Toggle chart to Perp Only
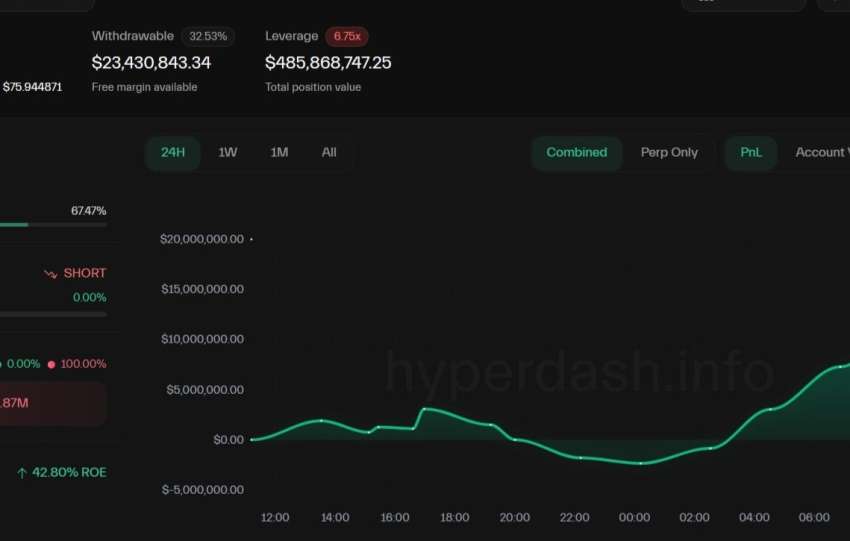 tap(669, 153)
